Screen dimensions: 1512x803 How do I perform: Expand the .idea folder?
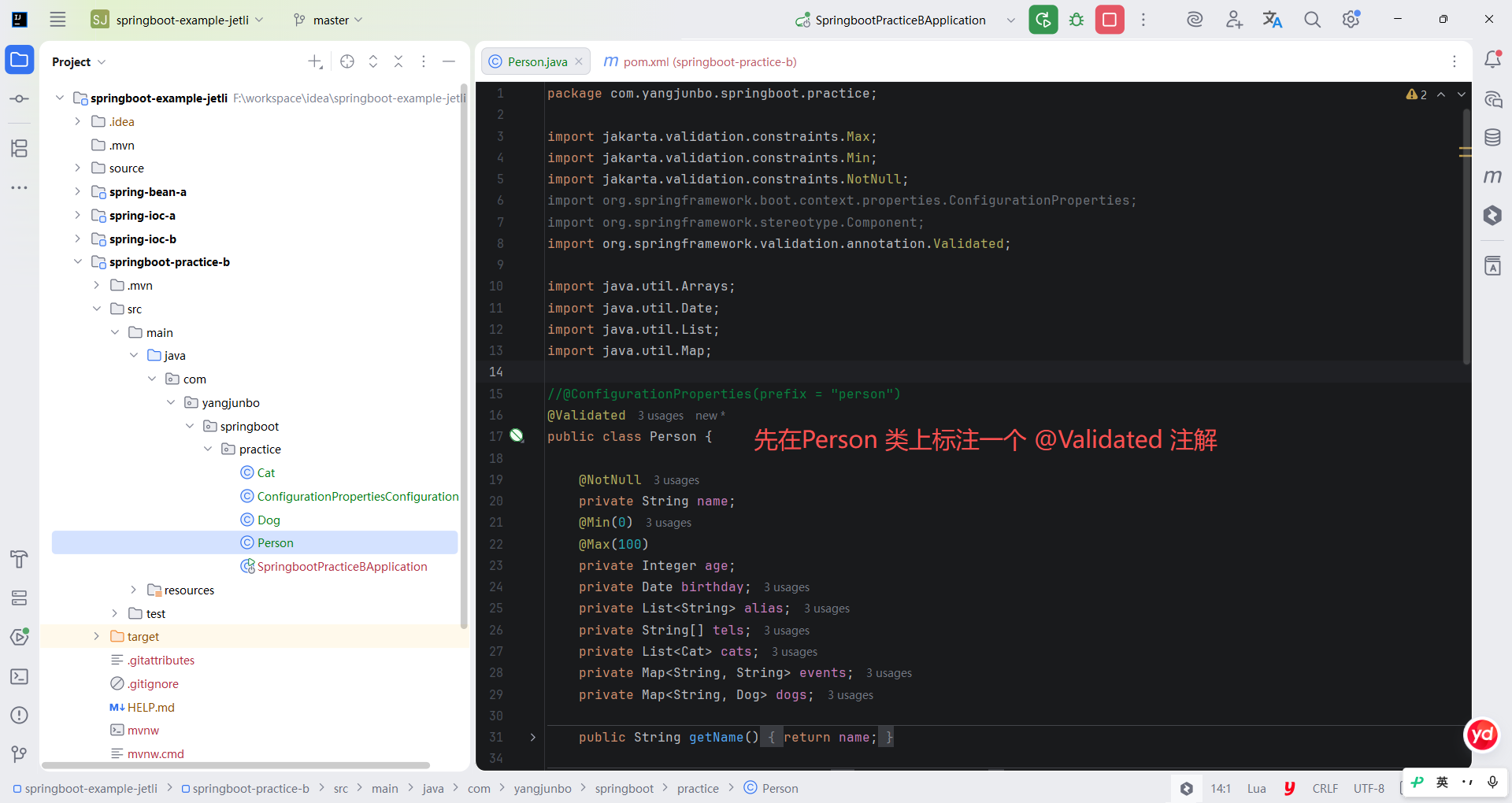77,121
